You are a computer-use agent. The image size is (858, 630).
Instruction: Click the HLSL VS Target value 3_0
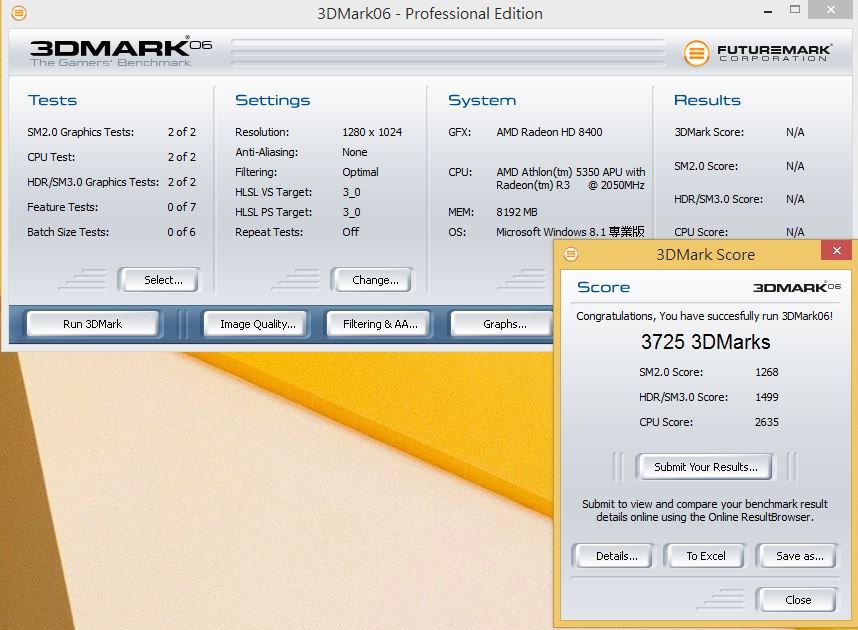click(x=351, y=192)
